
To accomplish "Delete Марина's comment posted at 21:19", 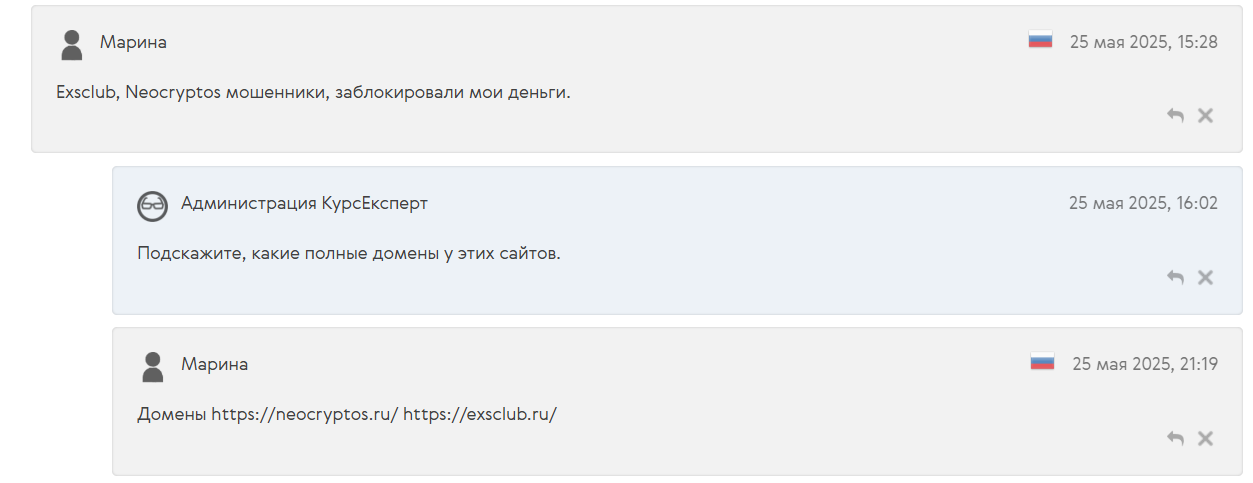I will click(x=1205, y=438).
